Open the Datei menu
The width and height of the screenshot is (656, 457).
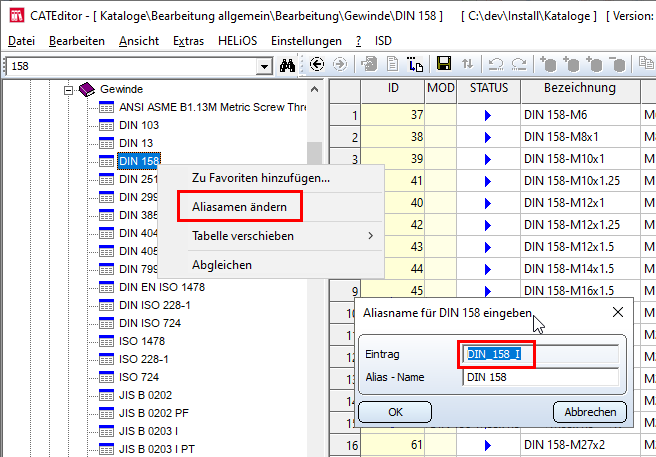21,41
